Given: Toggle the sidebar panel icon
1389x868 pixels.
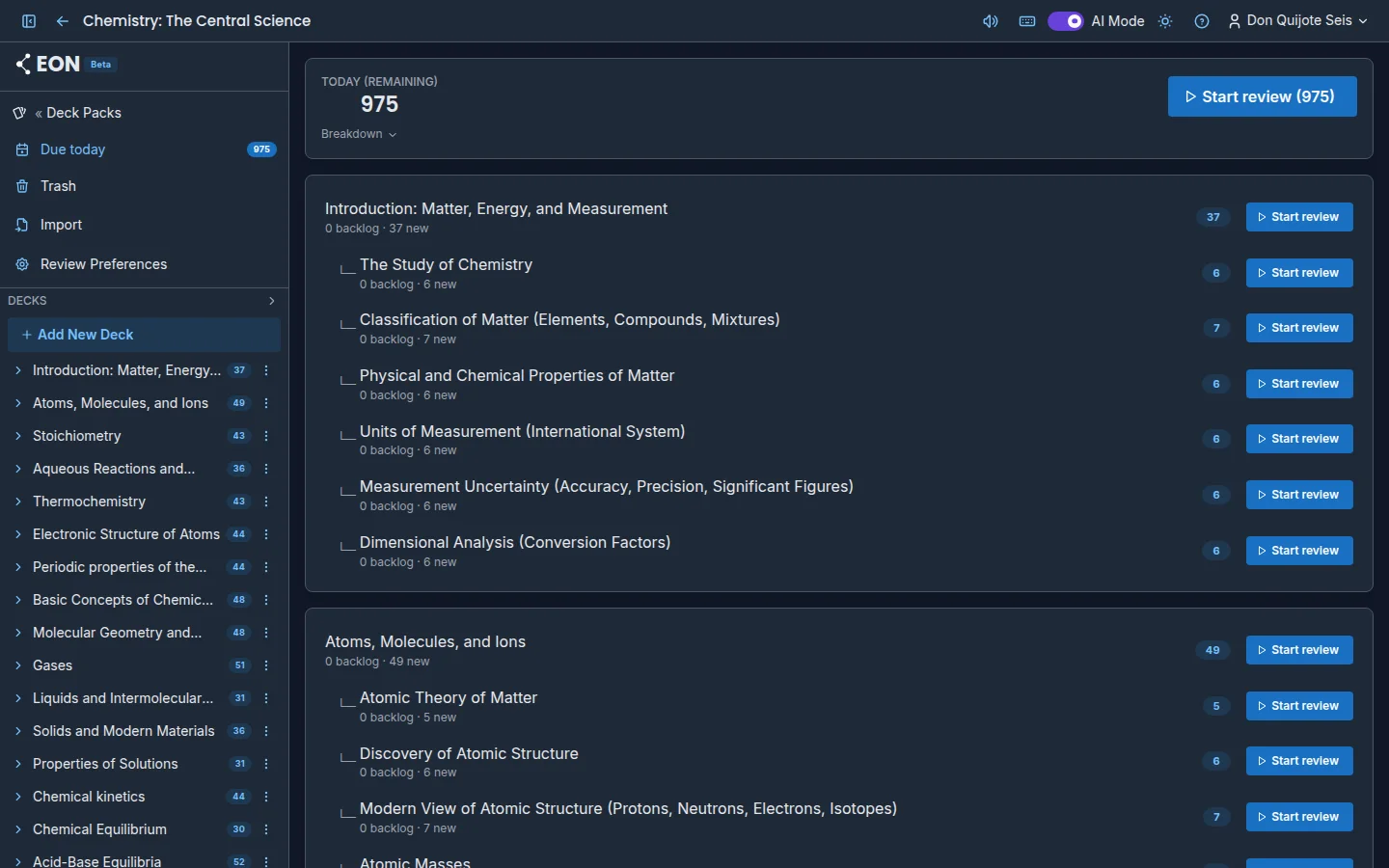Looking at the screenshot, I should (x=29, y=21).
